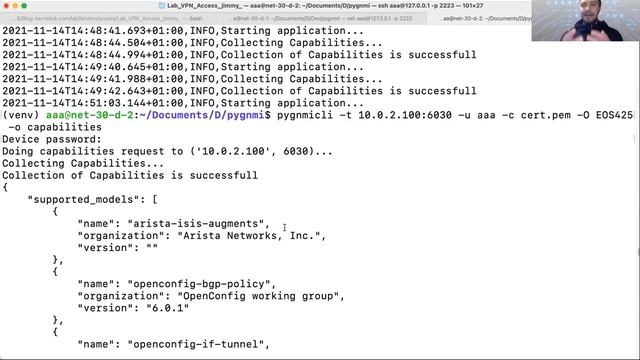This screenshot has height=360, width=640.
Task: Click the pygnmicli command word
Action: click(x=305, y=115)
